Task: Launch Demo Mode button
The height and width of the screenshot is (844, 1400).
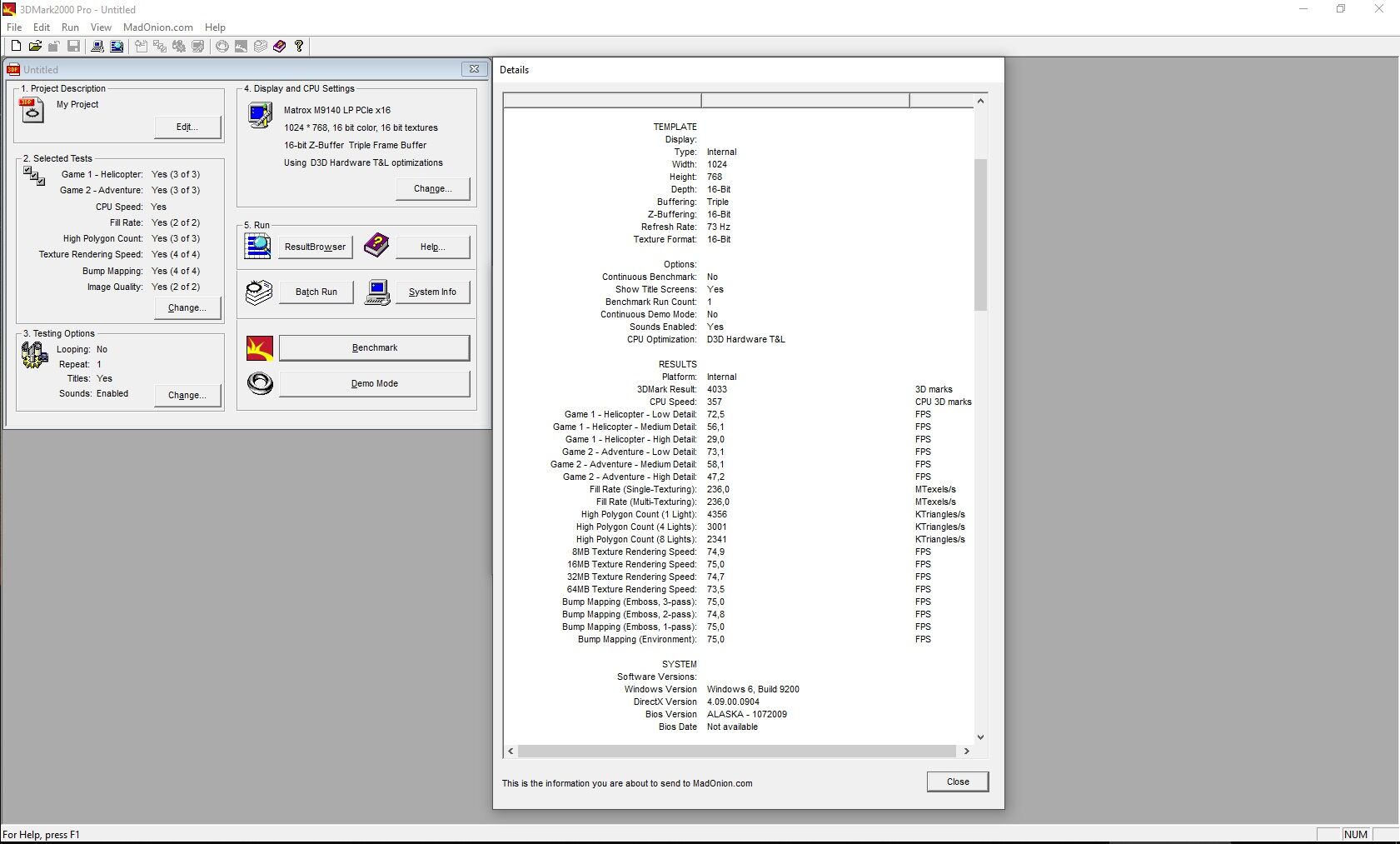Action: coord(375,383)
